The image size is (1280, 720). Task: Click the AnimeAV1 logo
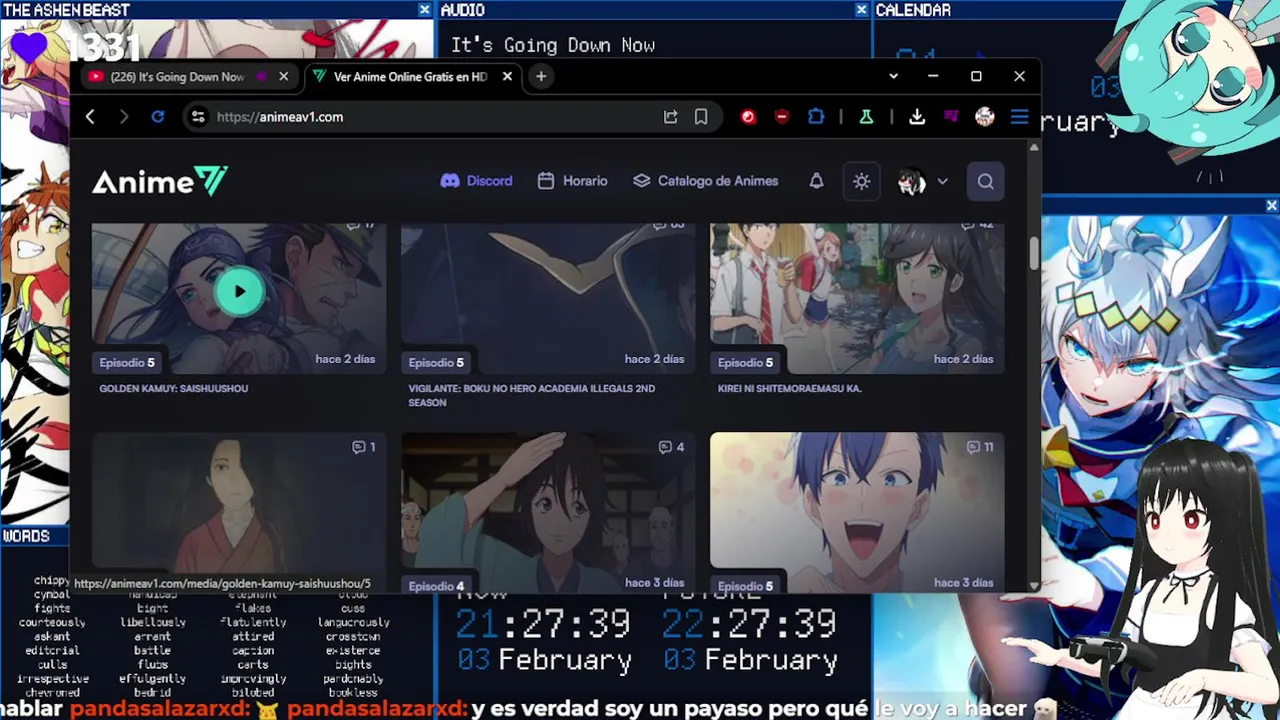160,181
